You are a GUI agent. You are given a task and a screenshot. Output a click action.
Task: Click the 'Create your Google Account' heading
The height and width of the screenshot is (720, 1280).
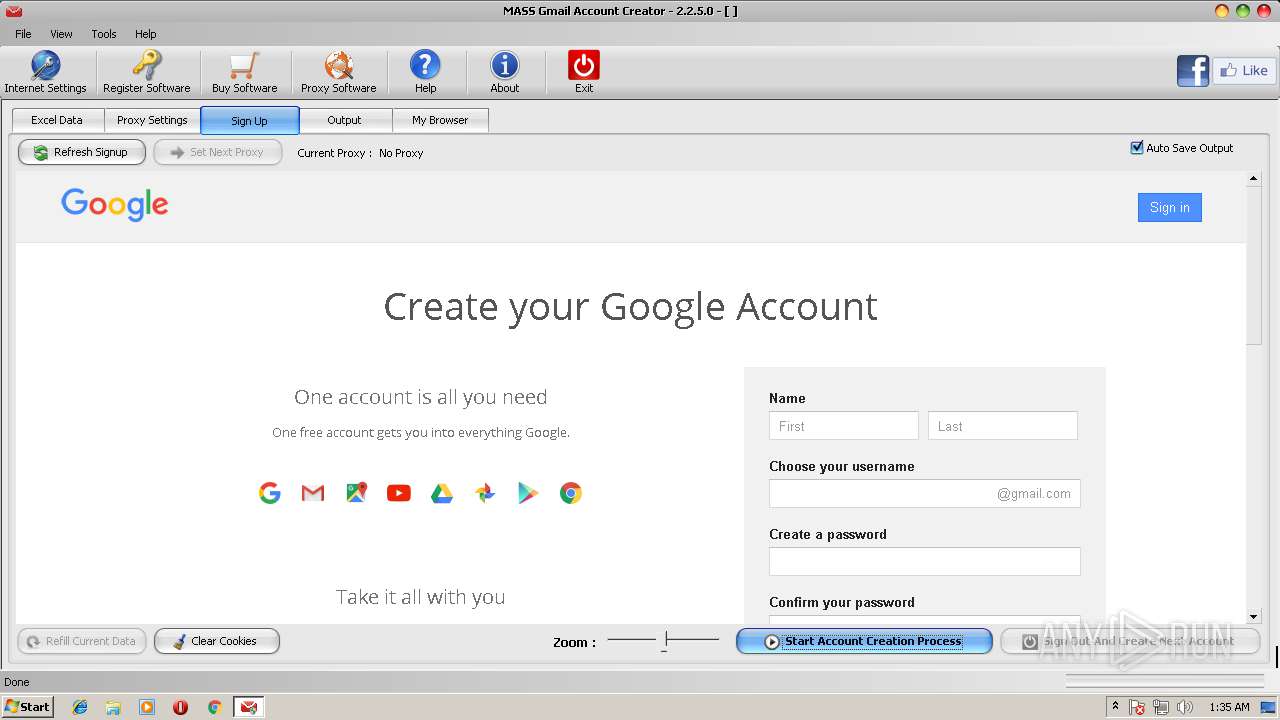(630, 306)
